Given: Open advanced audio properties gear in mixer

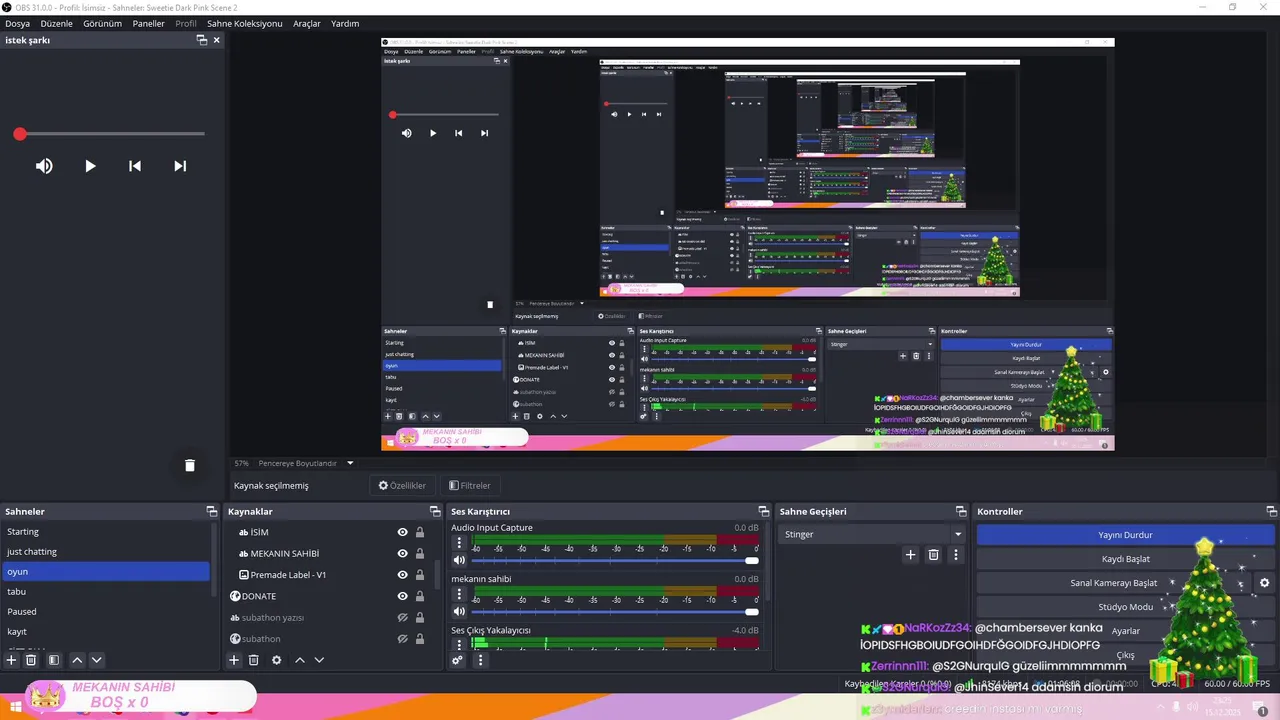Looking at the screenshot, I should click(x=458, y=660).
